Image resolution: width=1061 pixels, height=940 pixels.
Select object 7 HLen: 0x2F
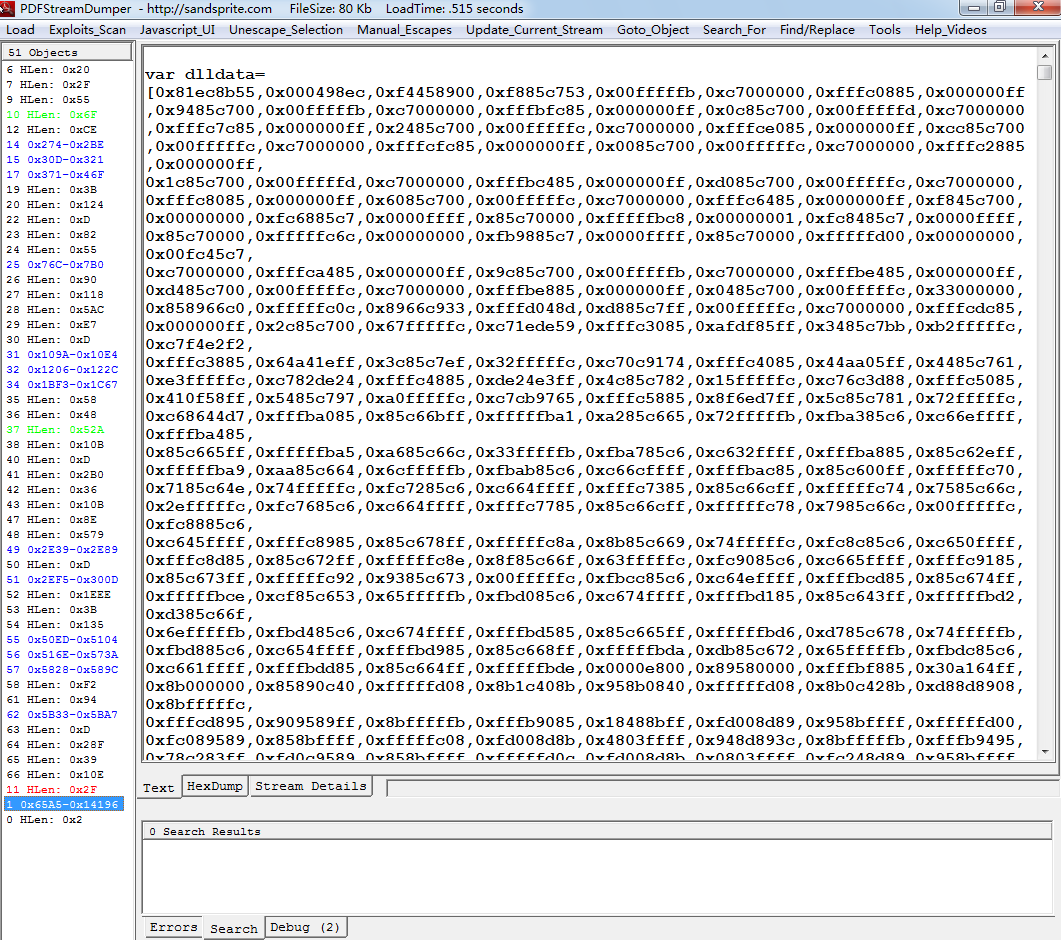pyautogui.click(x=47, y=85)
